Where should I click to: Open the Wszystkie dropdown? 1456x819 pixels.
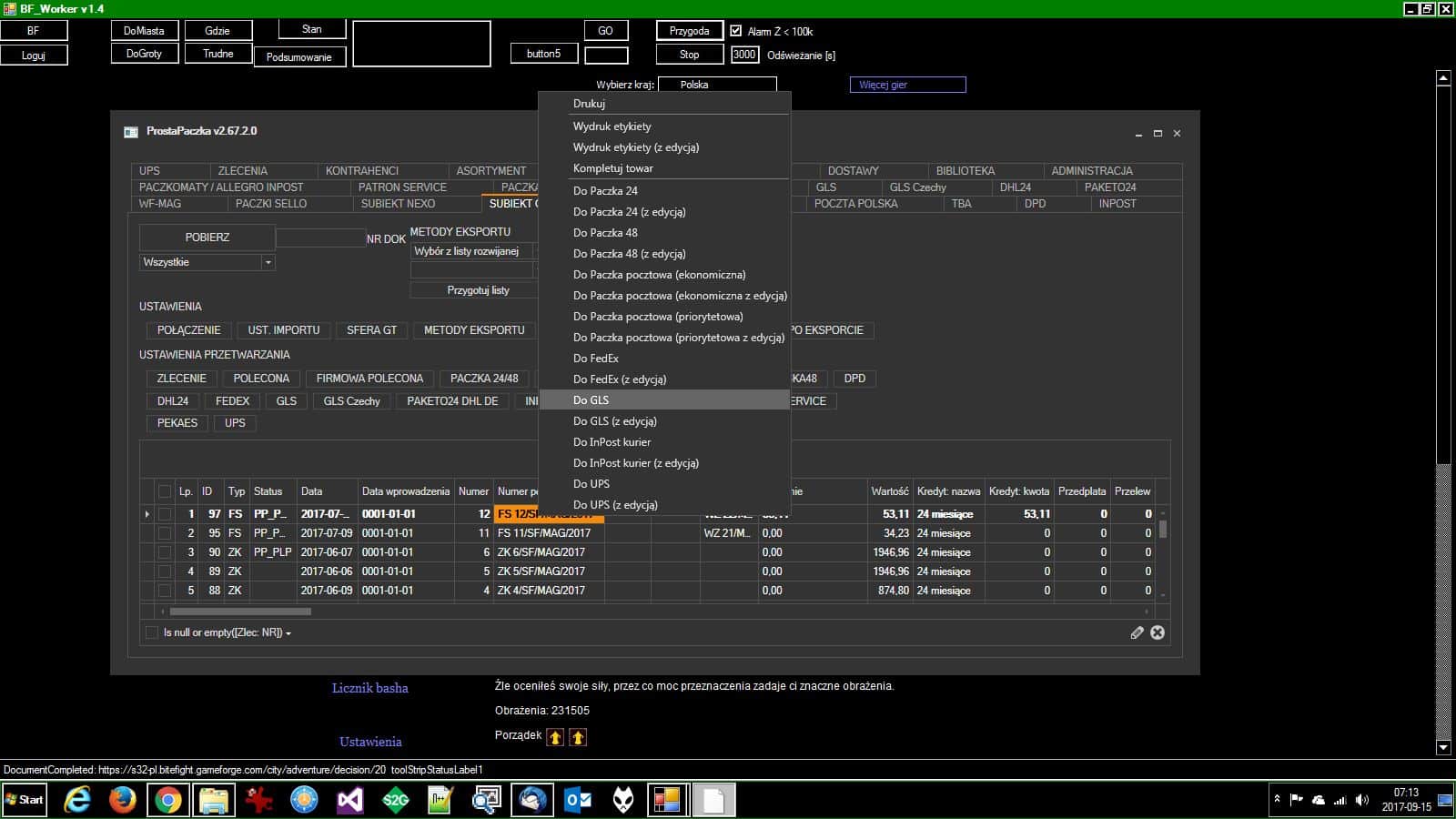(207, 262)
